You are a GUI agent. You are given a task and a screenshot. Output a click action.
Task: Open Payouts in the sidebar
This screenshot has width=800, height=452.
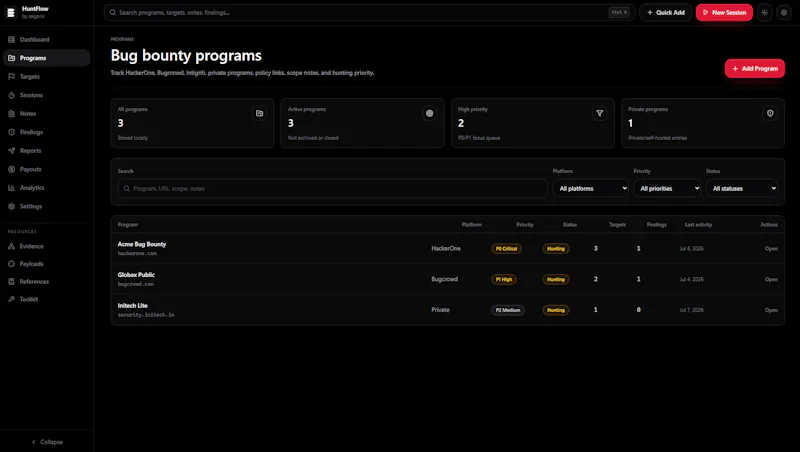point(46,169)
